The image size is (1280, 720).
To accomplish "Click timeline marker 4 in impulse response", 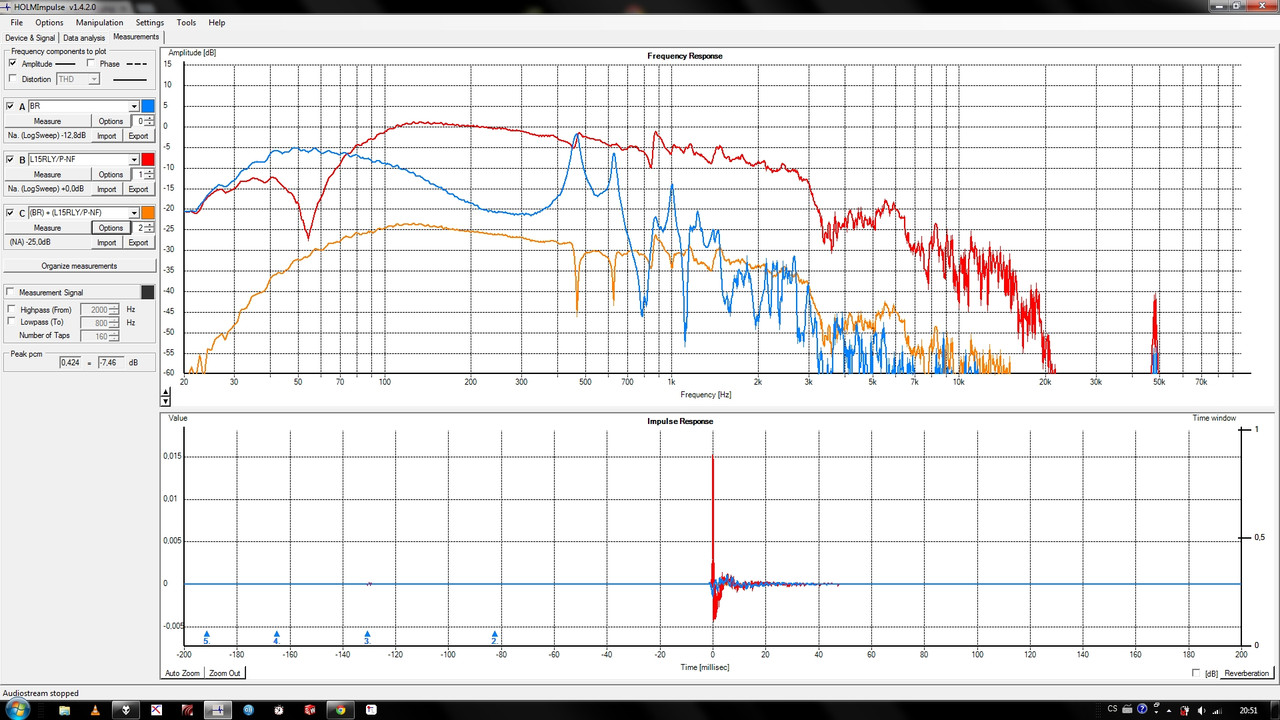I will click(x=277, y=637).
